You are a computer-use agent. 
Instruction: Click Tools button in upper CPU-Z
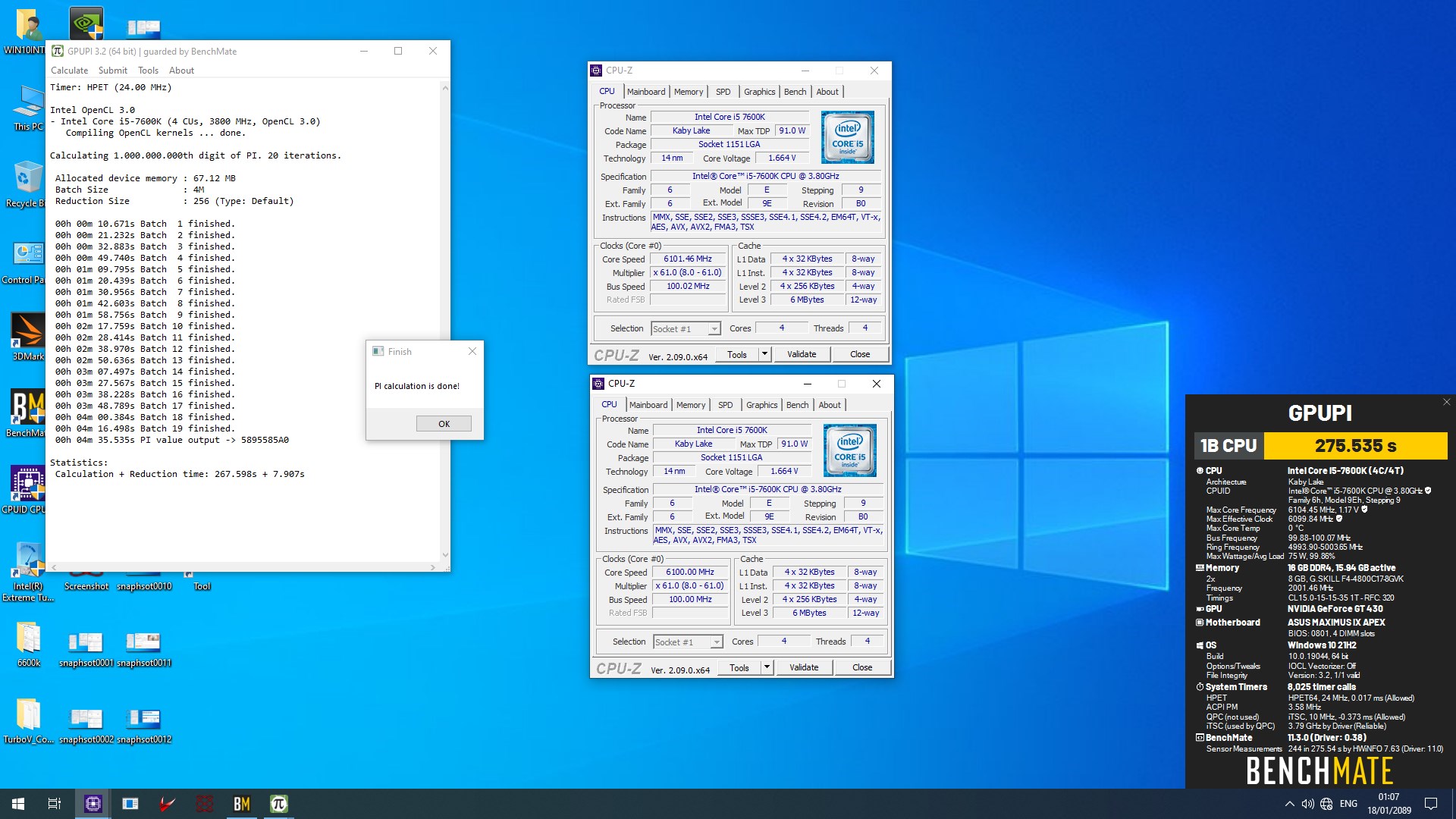[x=737, y=354]
